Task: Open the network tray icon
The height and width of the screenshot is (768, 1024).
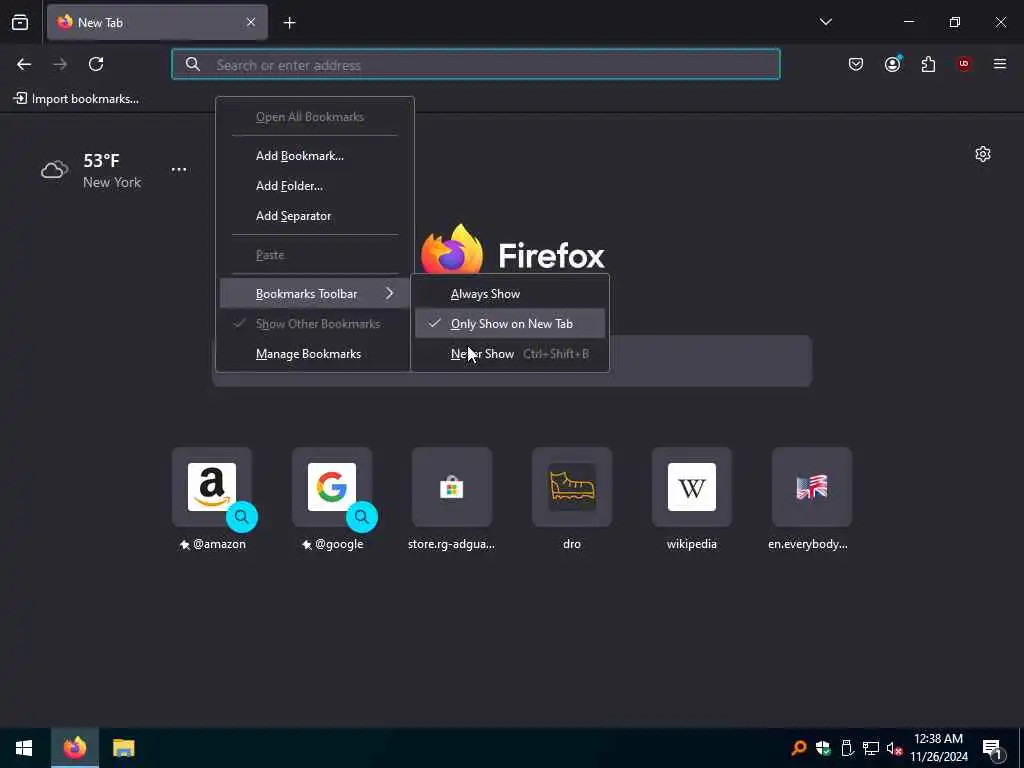Action: (x=871, y=748)
